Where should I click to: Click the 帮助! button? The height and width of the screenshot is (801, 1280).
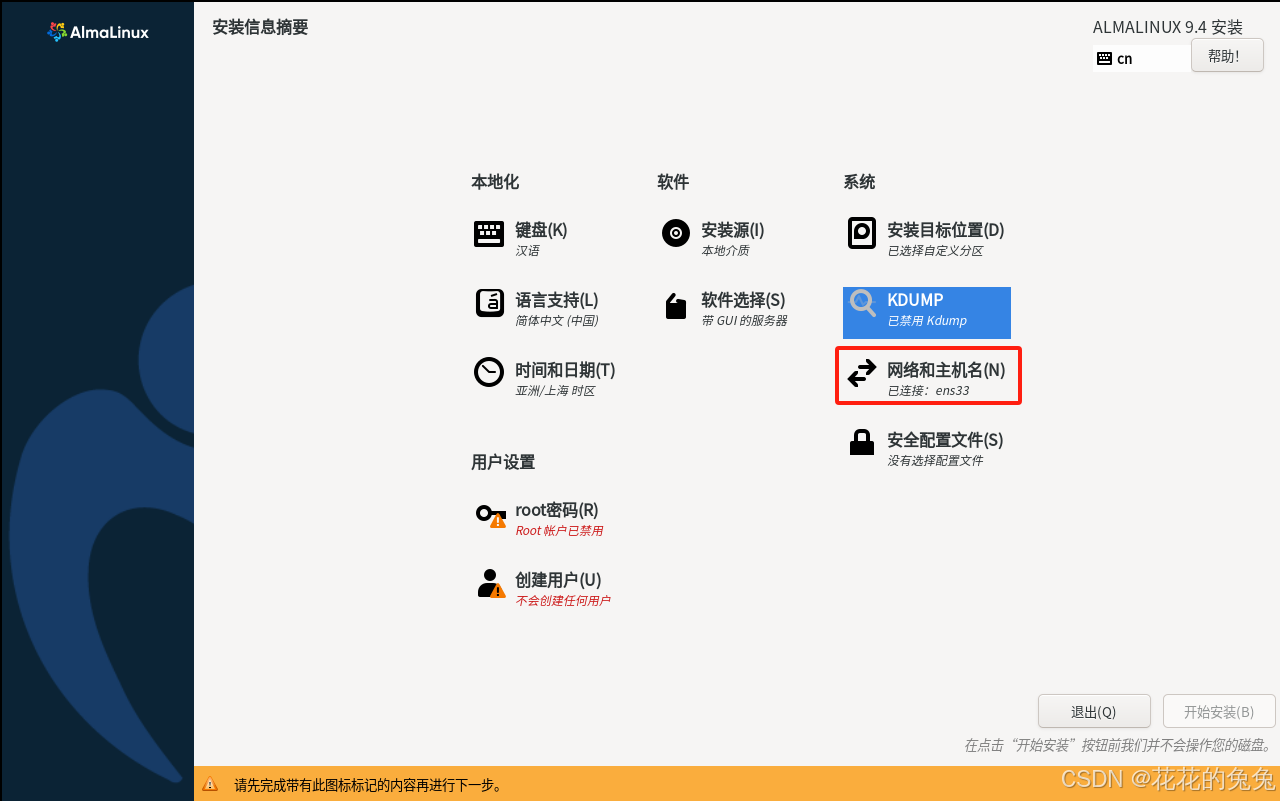tap(1227, 55)
